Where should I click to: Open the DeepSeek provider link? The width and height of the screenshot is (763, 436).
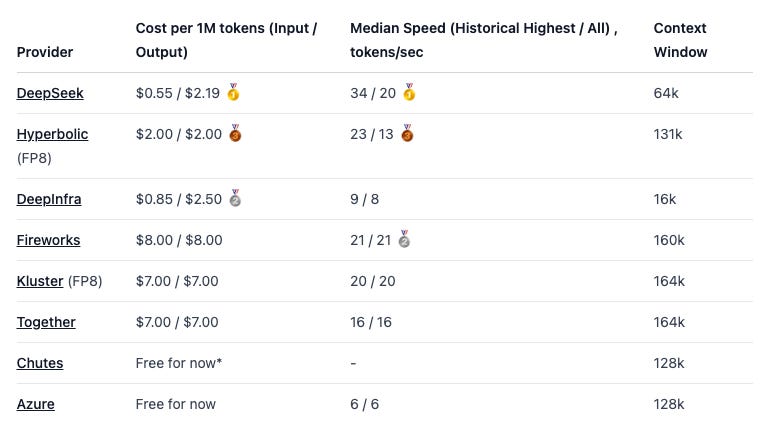[x=50, y=93]
